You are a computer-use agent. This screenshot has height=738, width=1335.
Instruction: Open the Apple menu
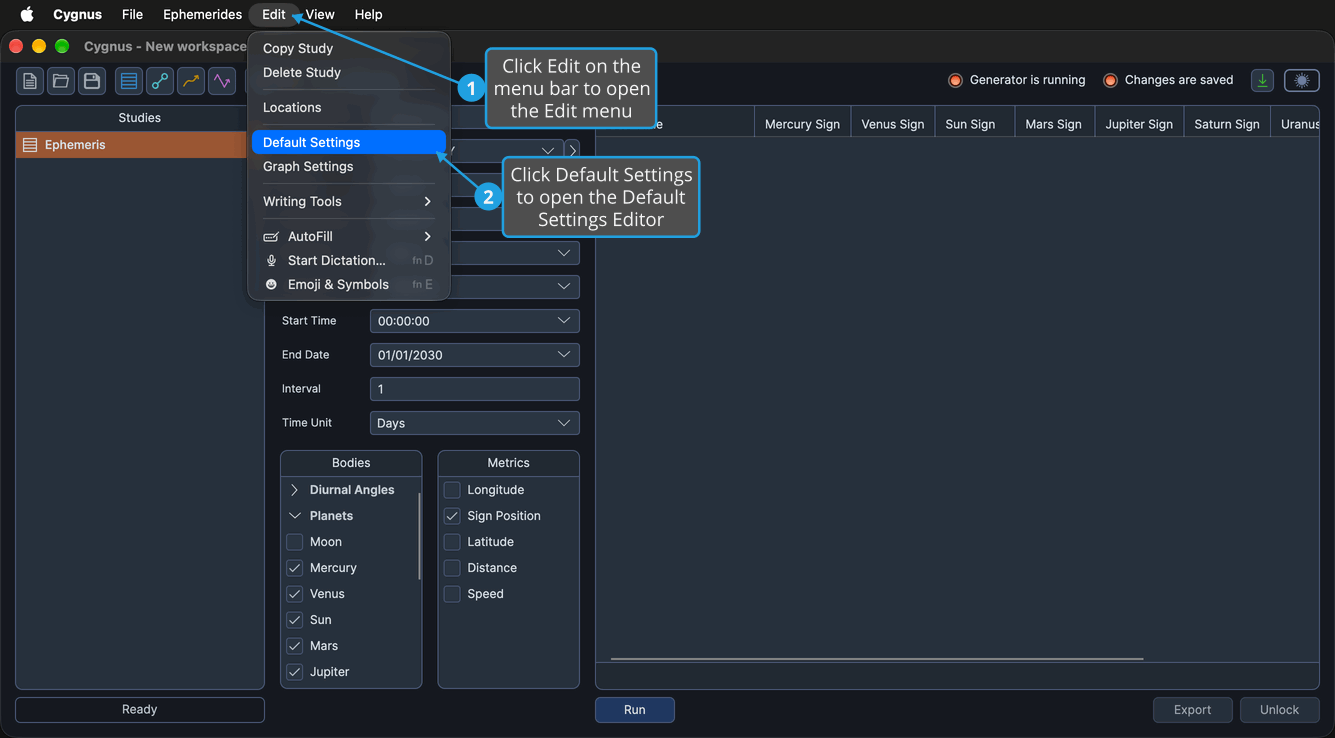[x=27, y=14]
